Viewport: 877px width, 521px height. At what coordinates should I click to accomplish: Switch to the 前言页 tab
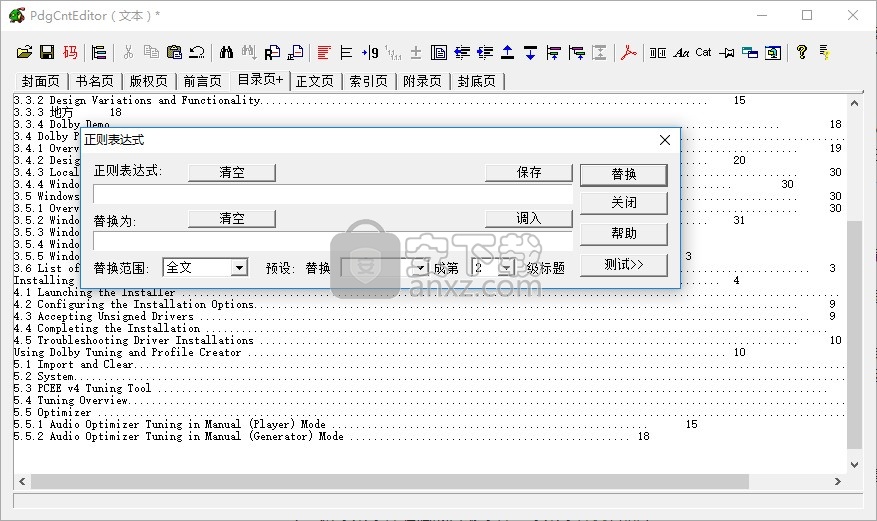pos(202,82)
